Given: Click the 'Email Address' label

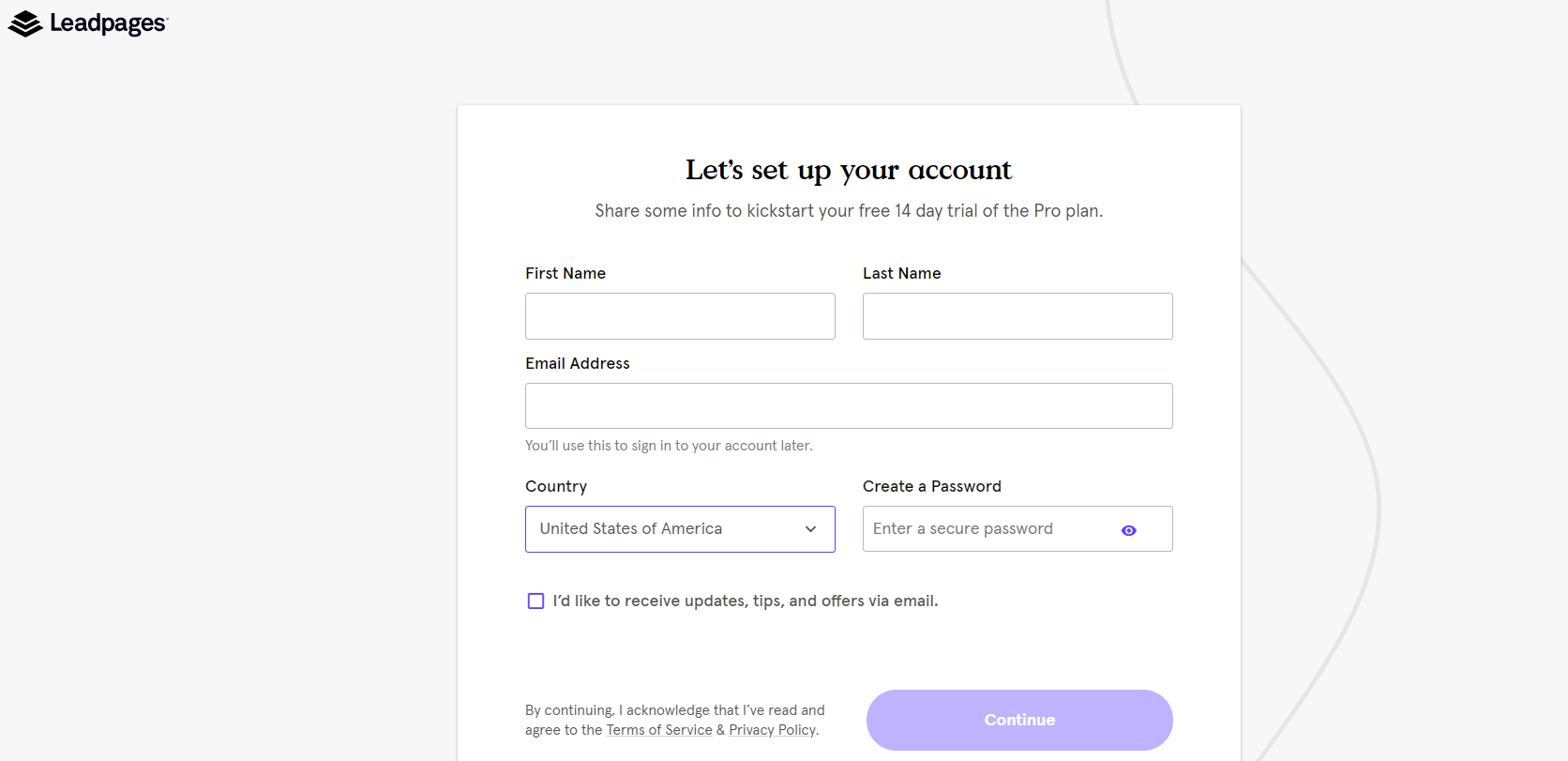Looking at the screenshot, I should [x=578, y=363].
